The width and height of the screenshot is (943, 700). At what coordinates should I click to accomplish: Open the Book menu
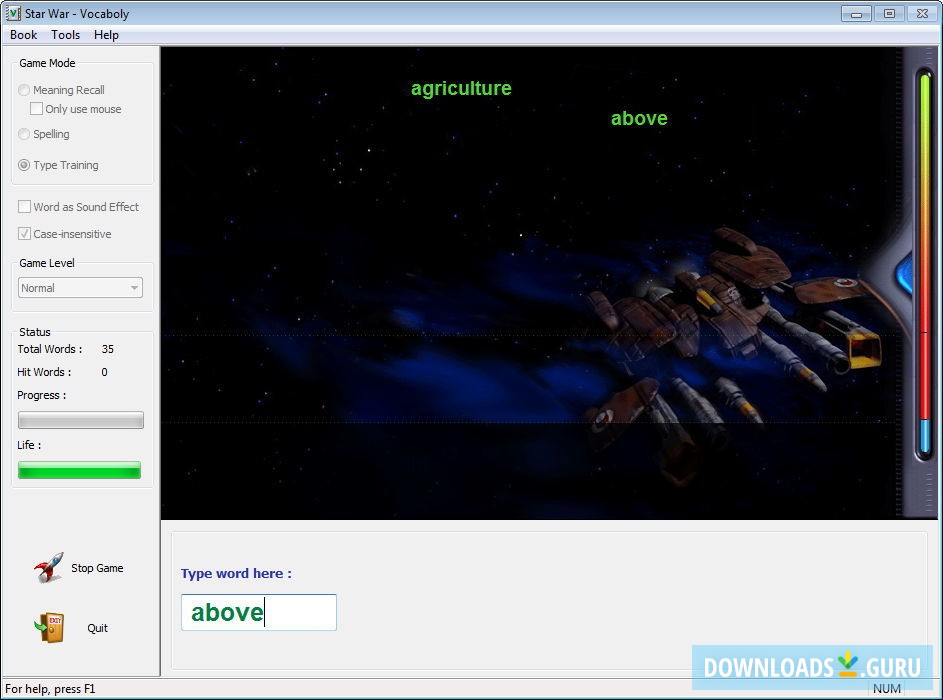tap(23, 34)
